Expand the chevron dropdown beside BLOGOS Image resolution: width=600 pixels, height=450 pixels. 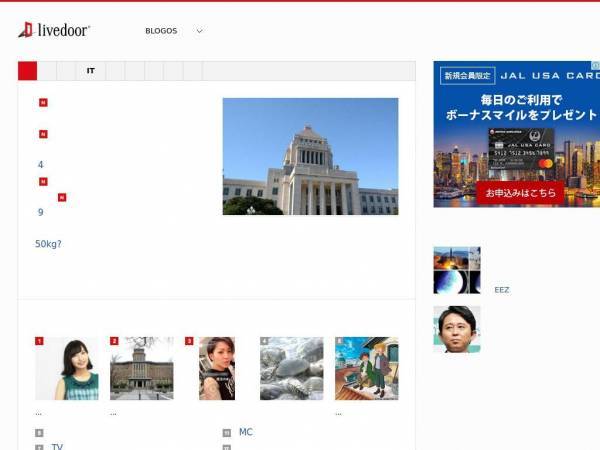199,31
